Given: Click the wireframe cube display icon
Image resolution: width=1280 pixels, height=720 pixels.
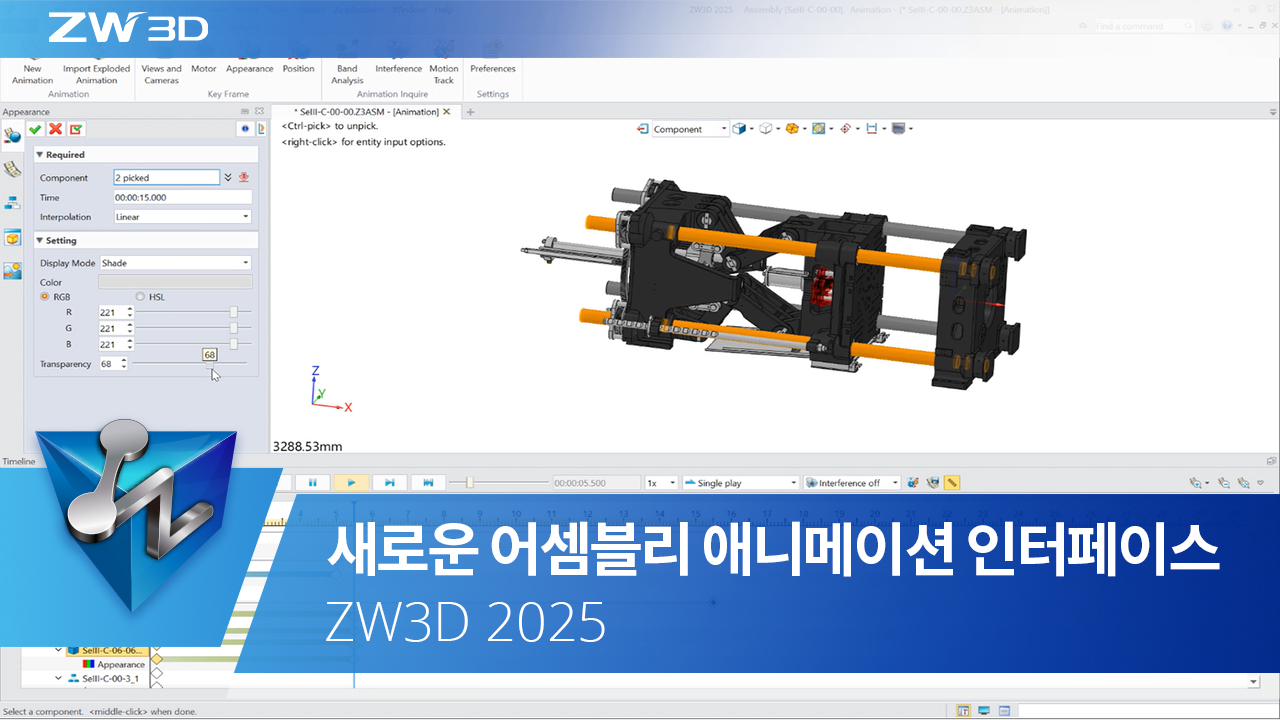Looking at the screenshot, I should 765,129.
